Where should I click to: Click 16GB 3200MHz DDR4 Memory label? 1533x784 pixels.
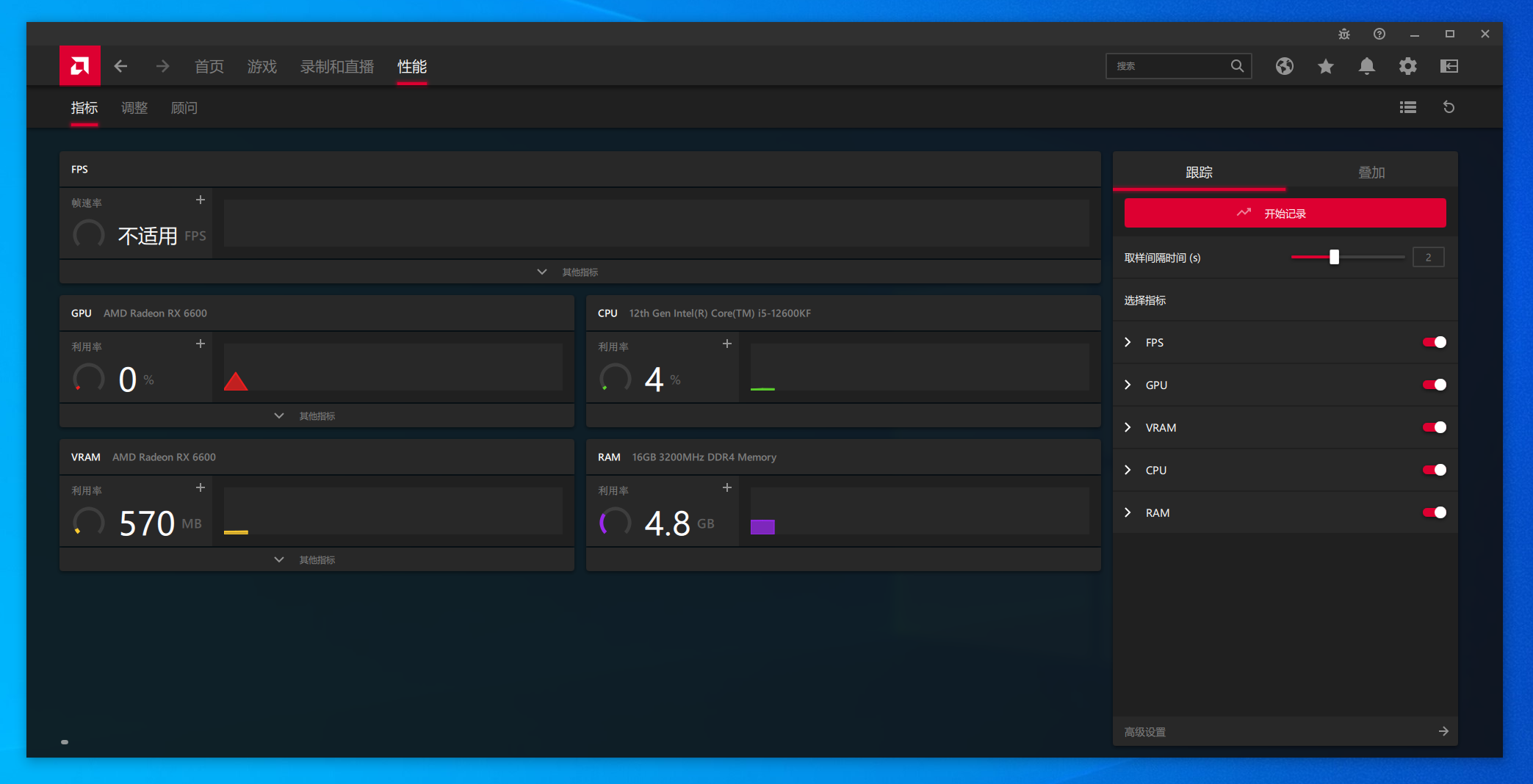click(704, 457)
